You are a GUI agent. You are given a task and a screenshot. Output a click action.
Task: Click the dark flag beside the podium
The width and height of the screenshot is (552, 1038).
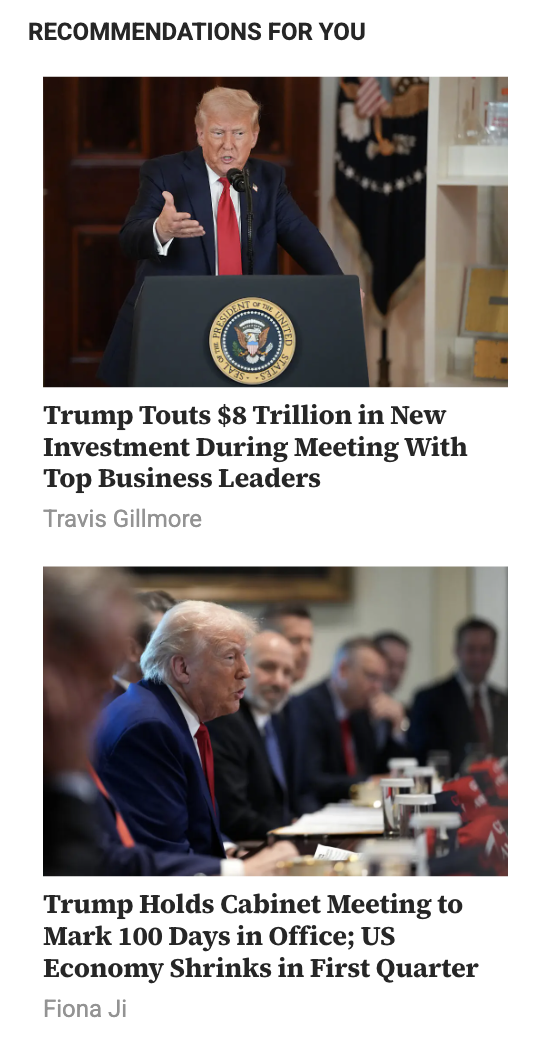[x=379, y=192]
